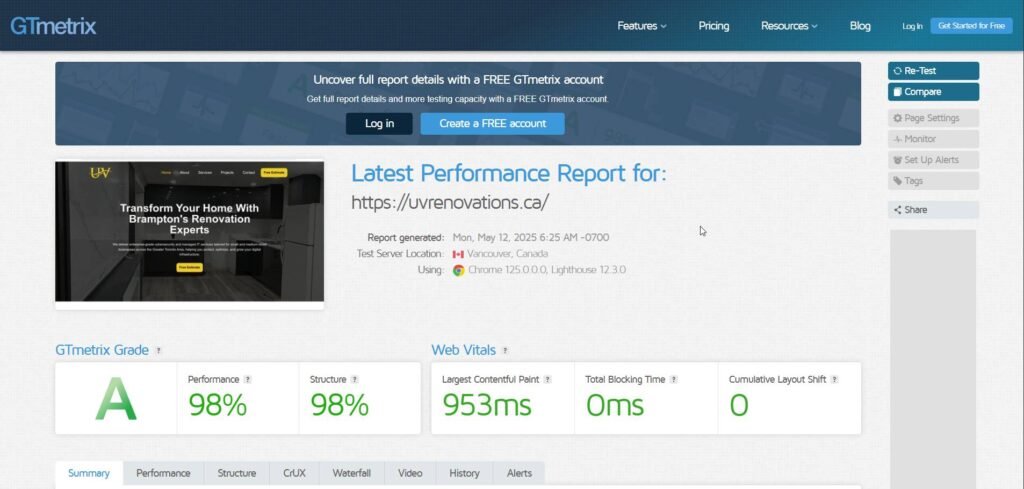Click the Web Vitals heading
The width and height of the screenshot is (1024, 489).
tap(464, 351)
